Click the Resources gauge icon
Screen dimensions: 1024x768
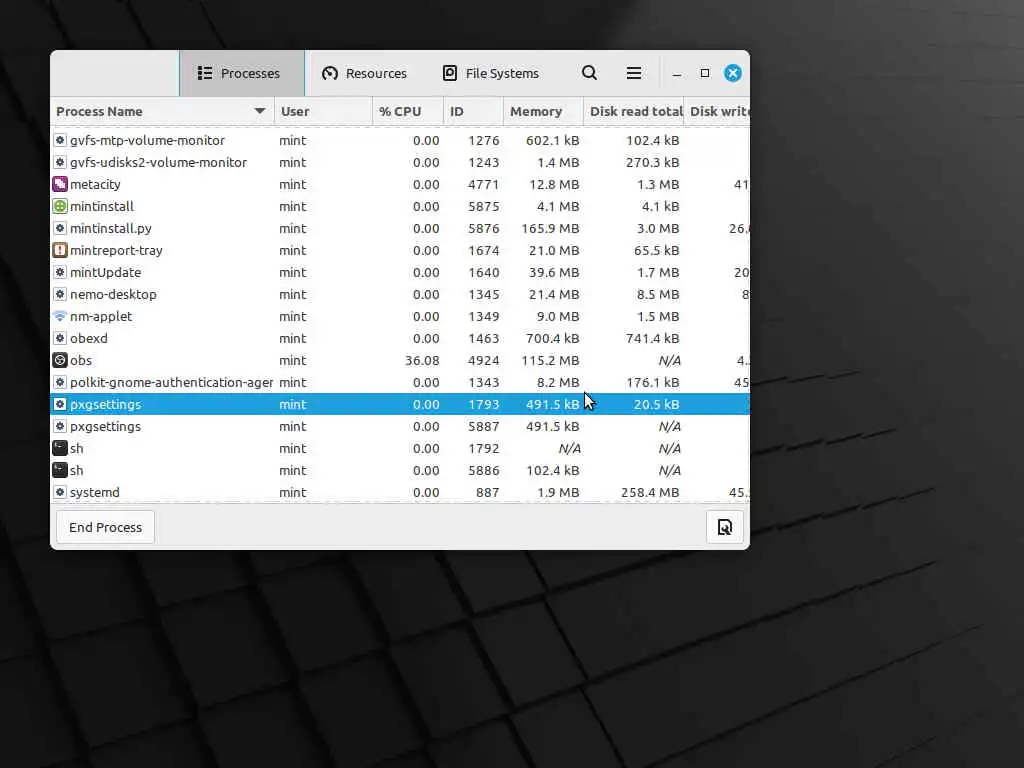click(330, 73)
